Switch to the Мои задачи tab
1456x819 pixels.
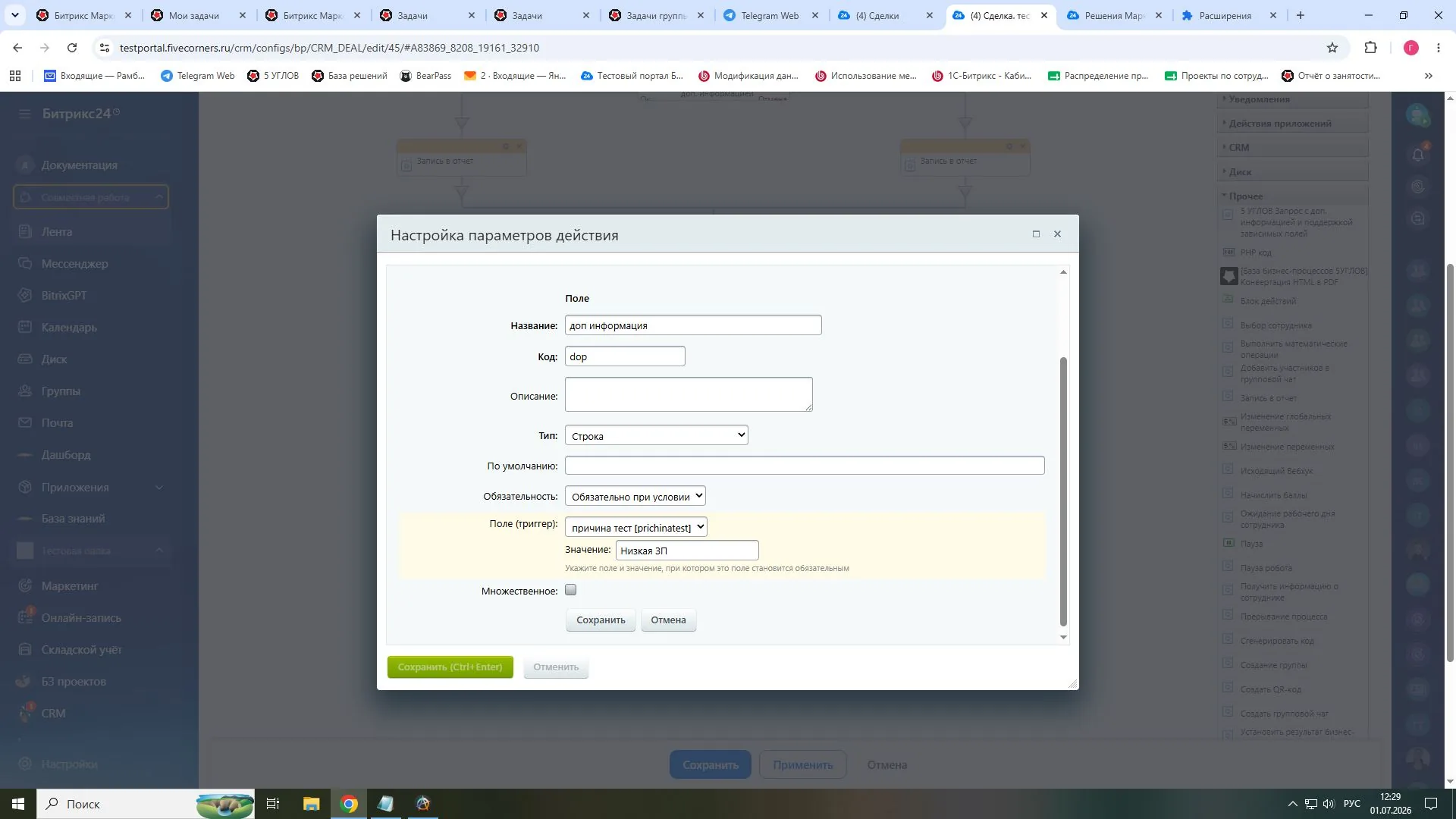pyautogui.click(x=198, y=15)
